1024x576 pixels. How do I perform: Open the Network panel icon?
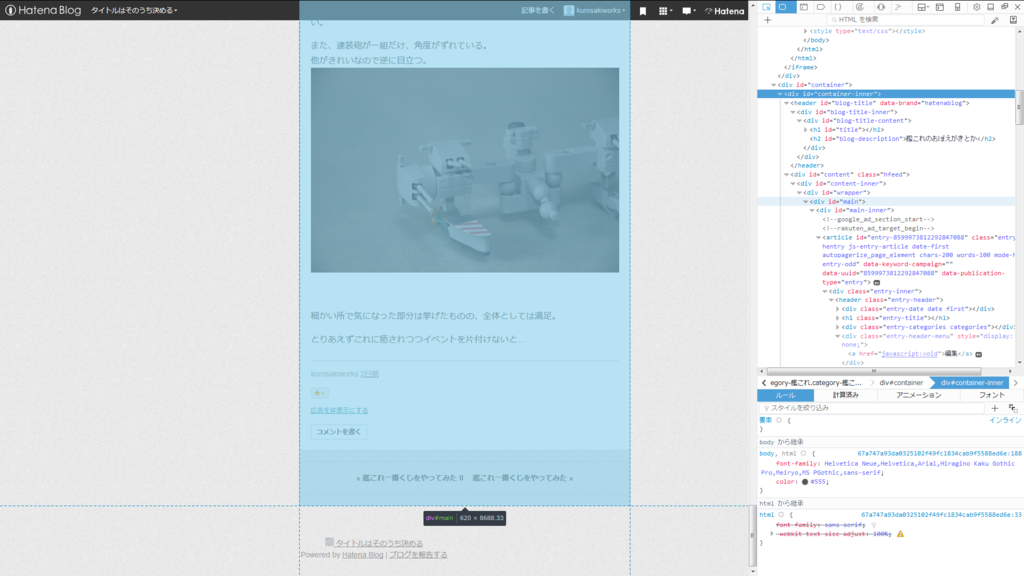(x=898, y=7)
